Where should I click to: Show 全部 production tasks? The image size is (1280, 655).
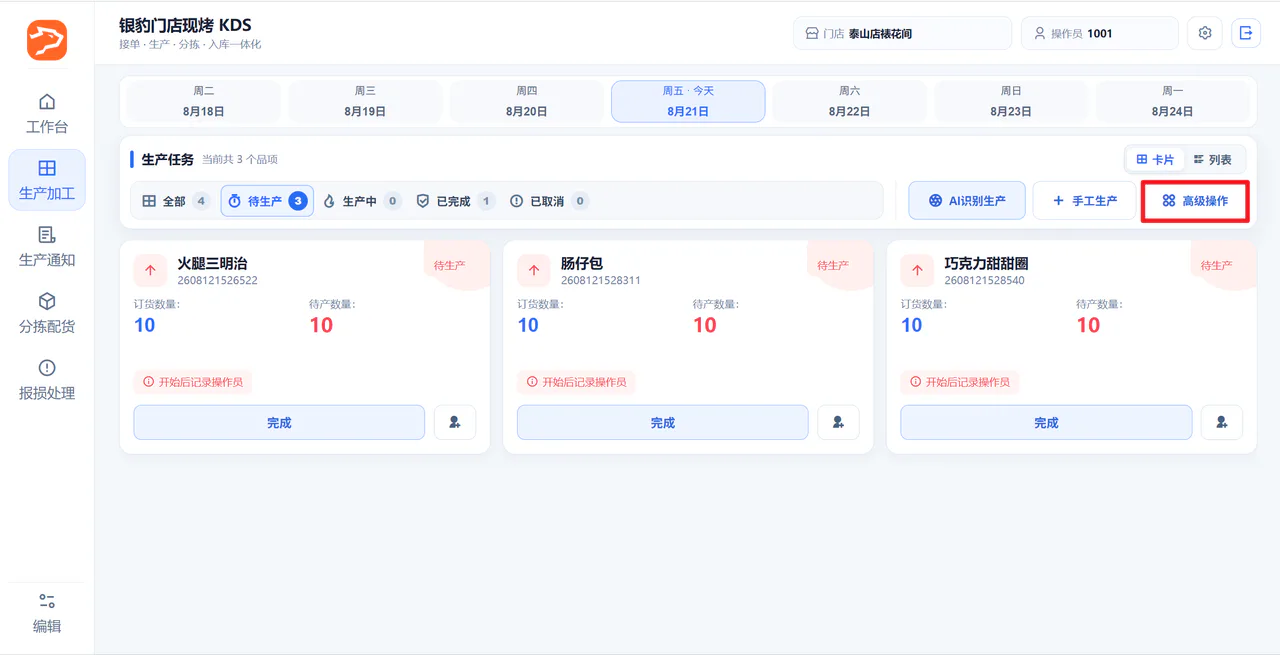point(175,201)
